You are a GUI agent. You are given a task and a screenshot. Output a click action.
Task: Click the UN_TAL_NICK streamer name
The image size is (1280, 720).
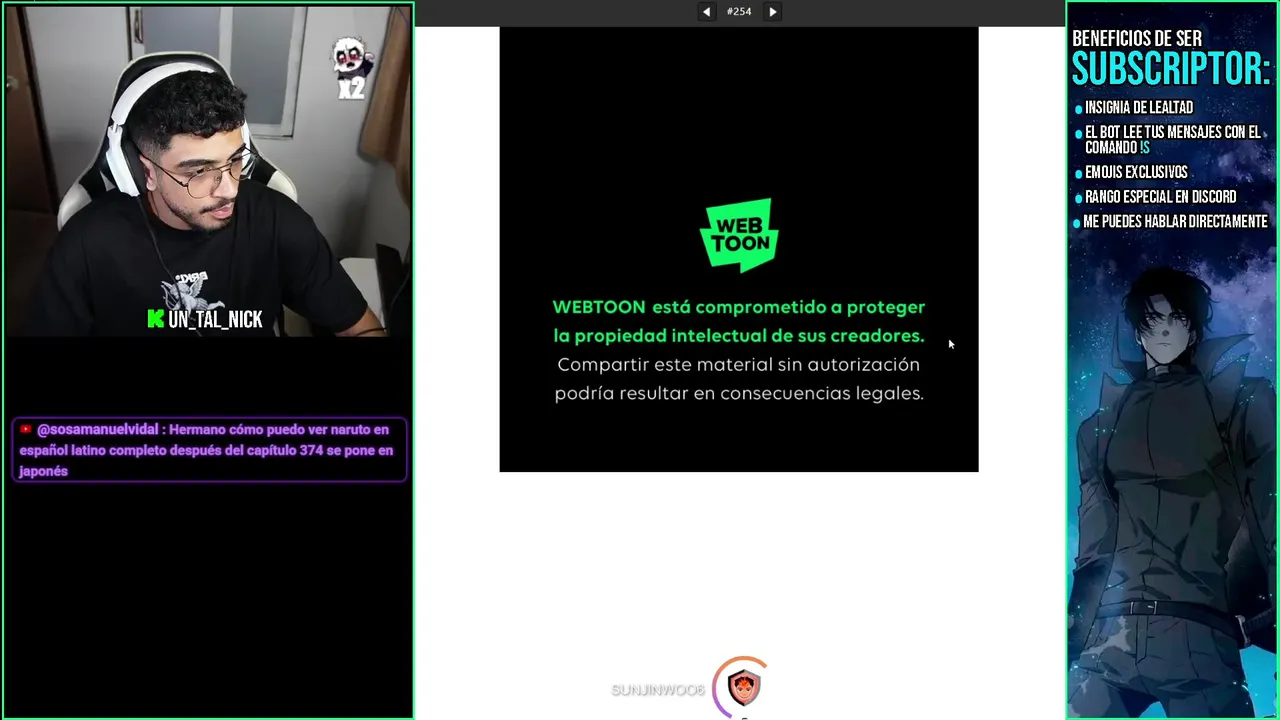(x=215, y=320)
